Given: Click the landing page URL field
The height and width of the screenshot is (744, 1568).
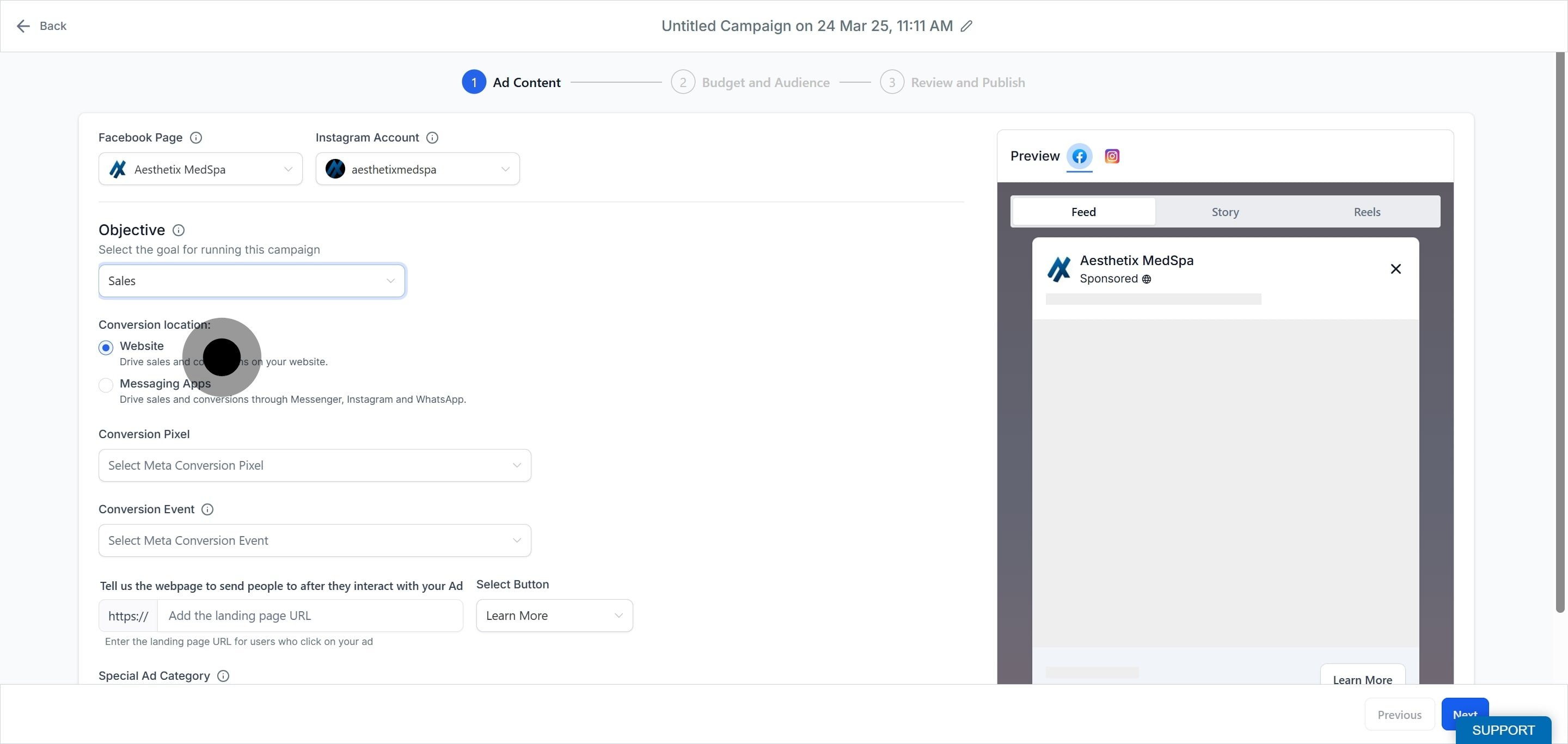Looking at the screenshot, I should [x=310, y=616].
